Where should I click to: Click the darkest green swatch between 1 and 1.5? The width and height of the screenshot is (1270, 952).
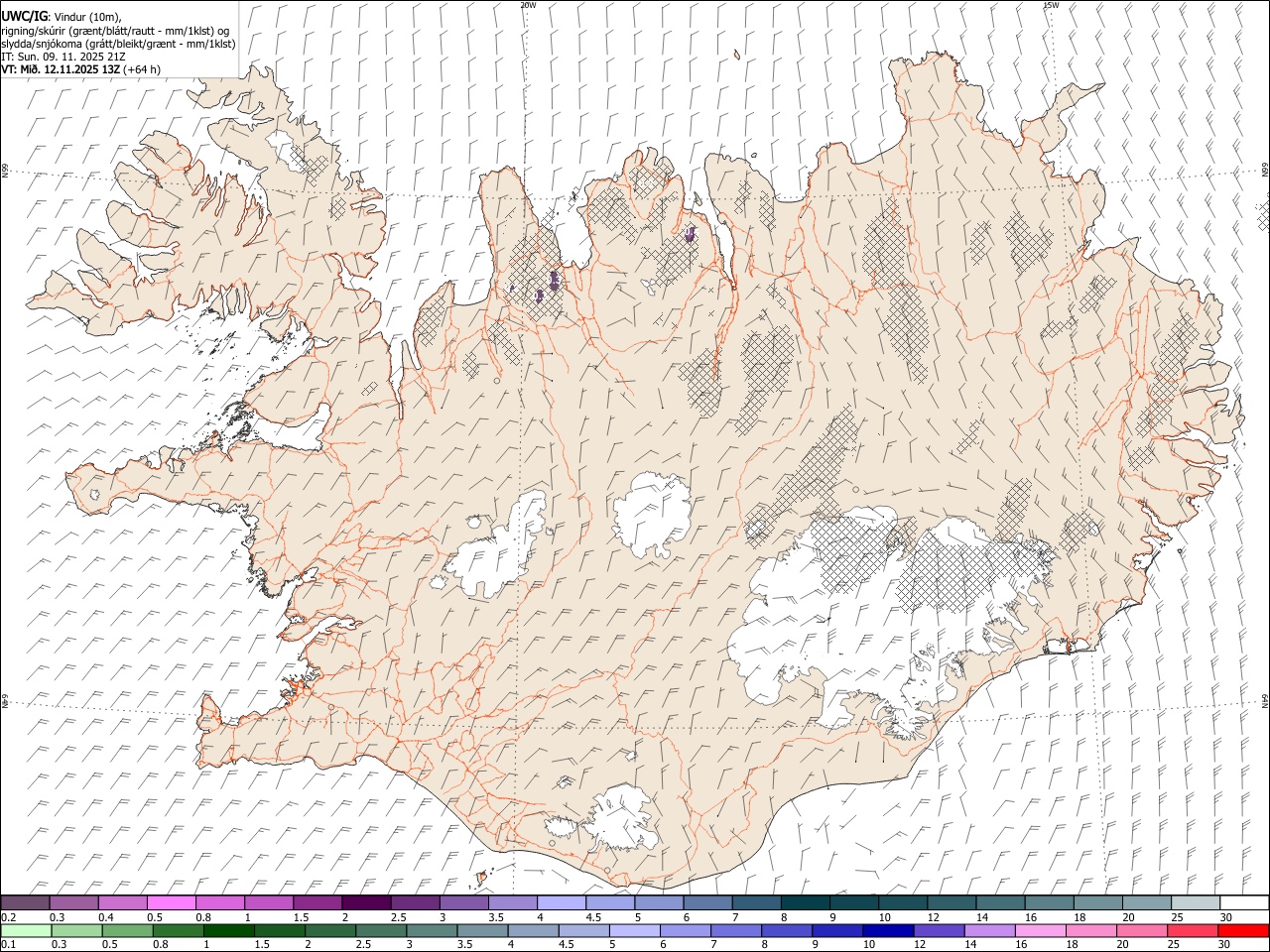[228, 930]
